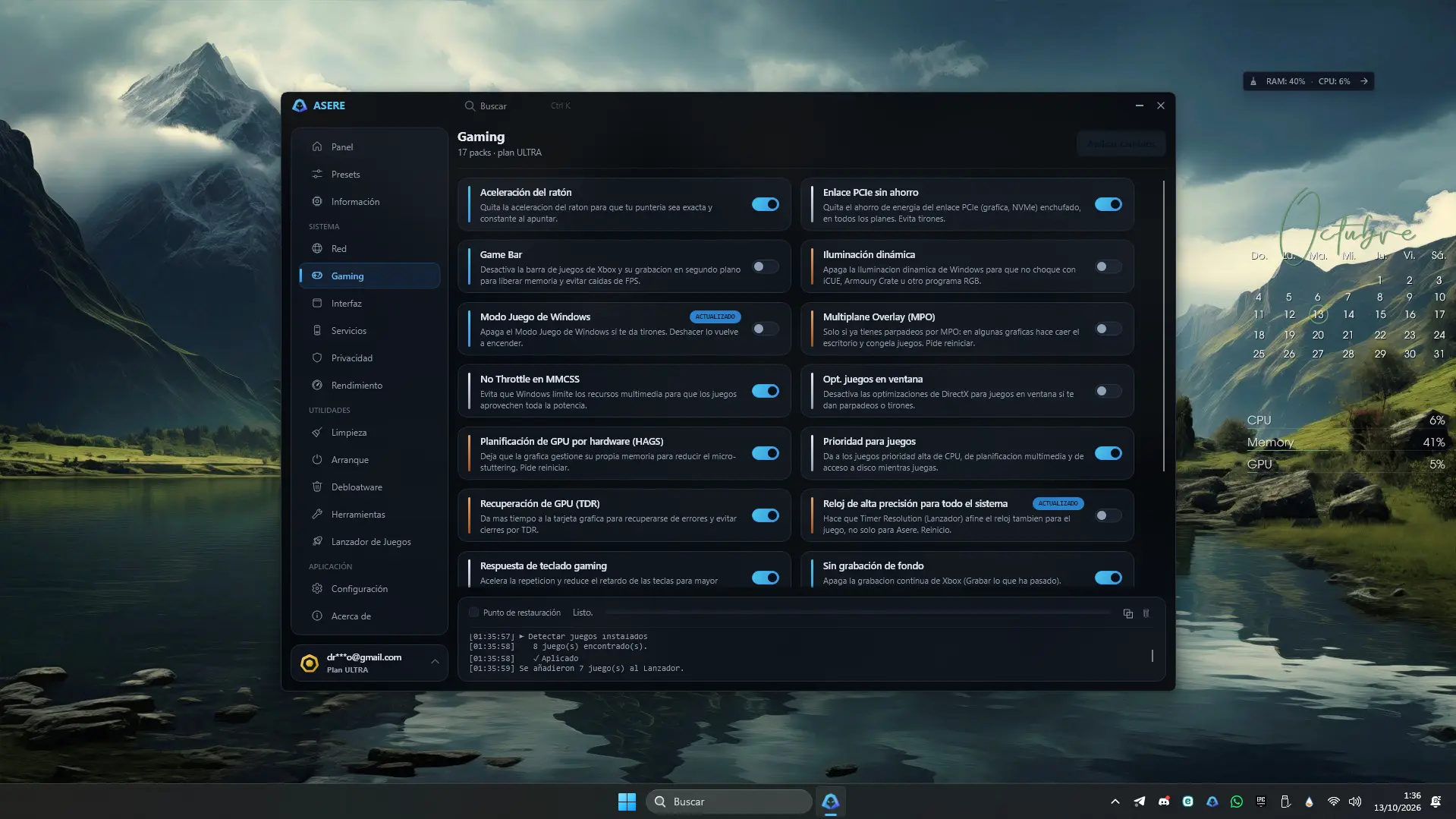This screenshot has width=1456, height=819.
Task: Select the Red globe icon
Action: 317,248
